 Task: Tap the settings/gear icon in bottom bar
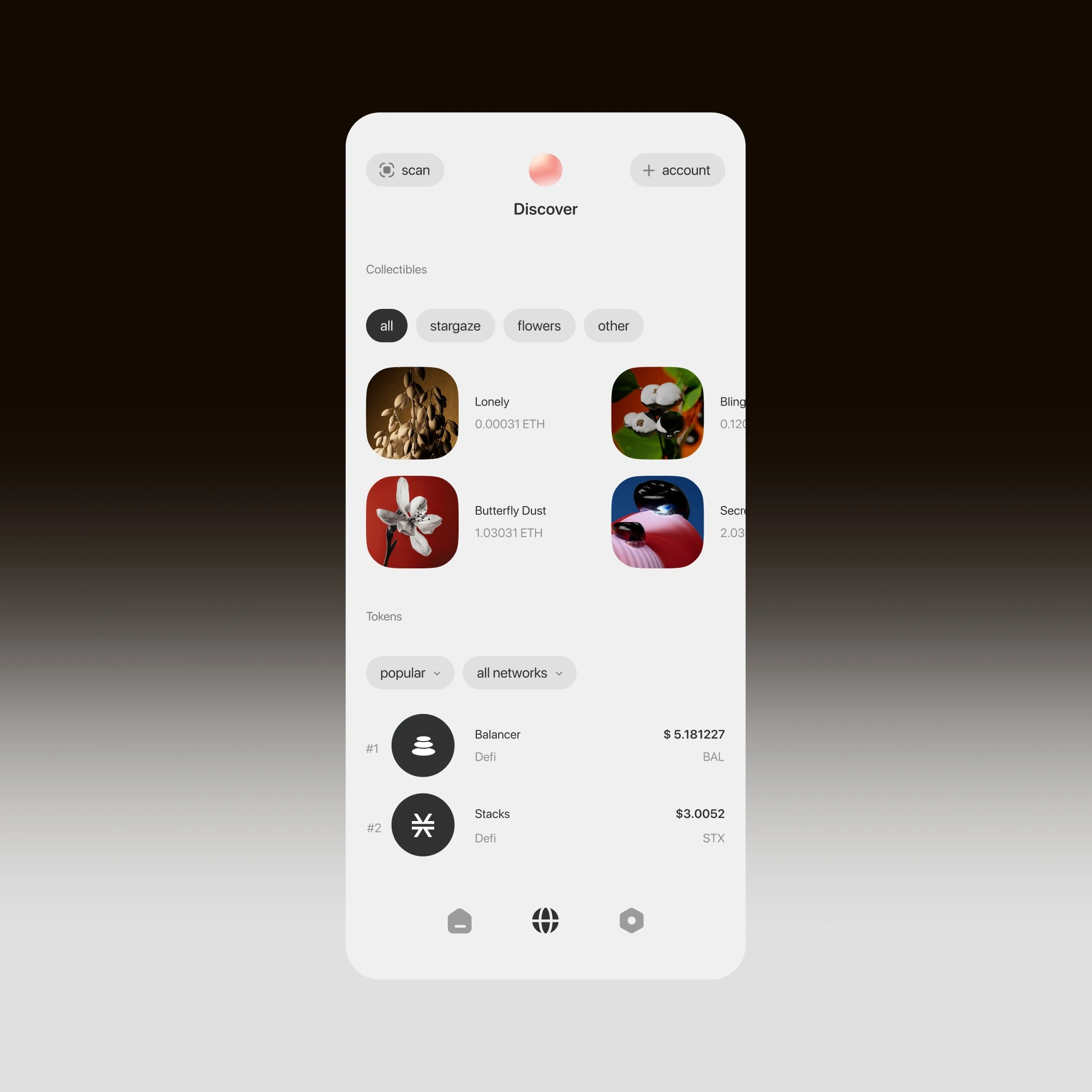tap(631, 920)
